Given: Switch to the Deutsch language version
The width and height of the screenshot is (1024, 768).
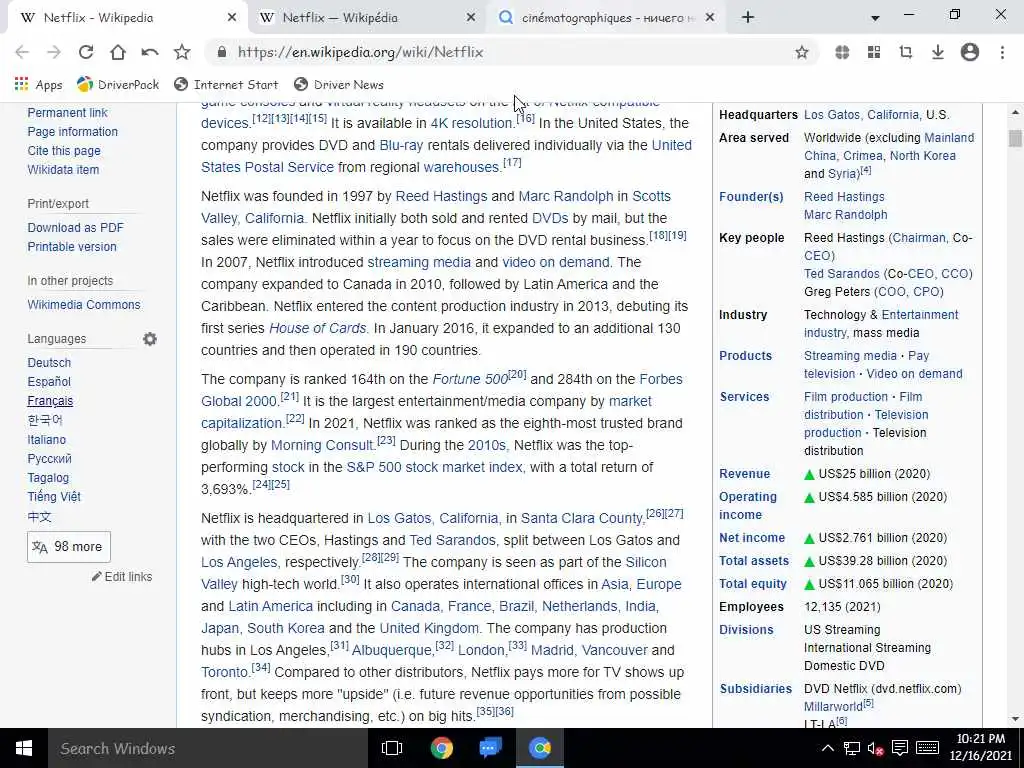Looking at the screenshot, I should click(x=49, y=362).
